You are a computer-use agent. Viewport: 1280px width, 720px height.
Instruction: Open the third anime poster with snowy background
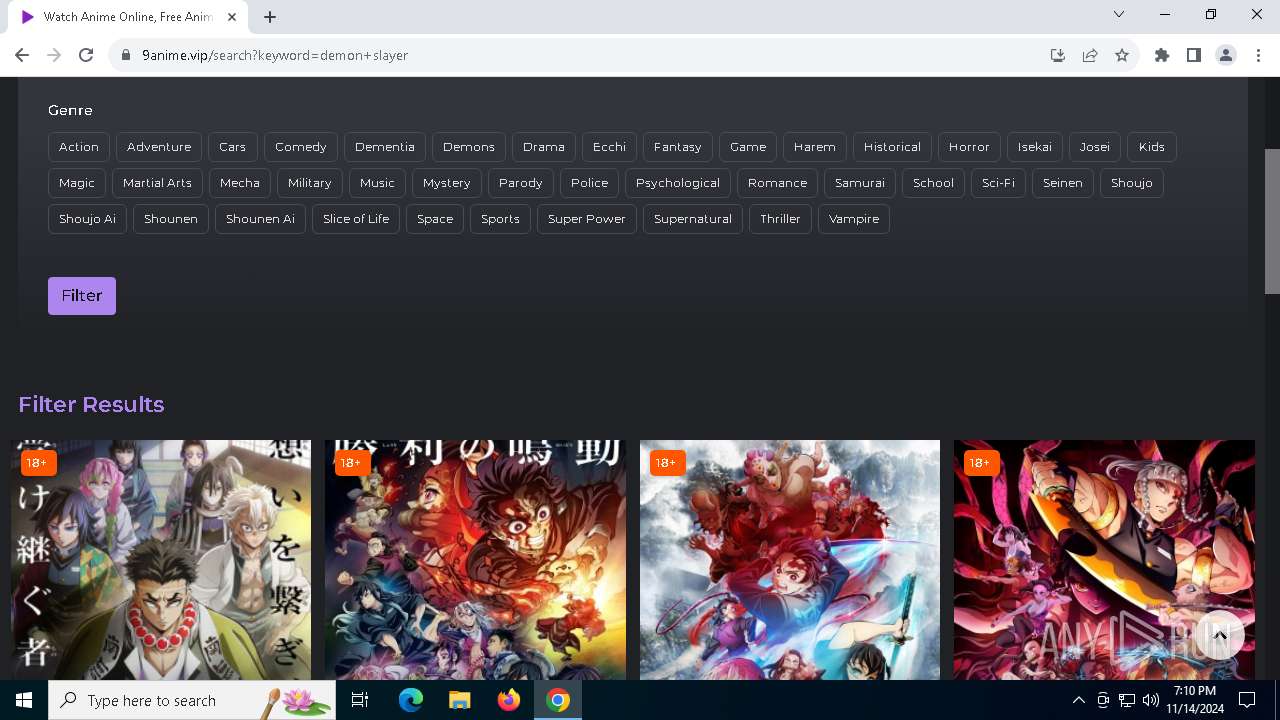(790, 560)
